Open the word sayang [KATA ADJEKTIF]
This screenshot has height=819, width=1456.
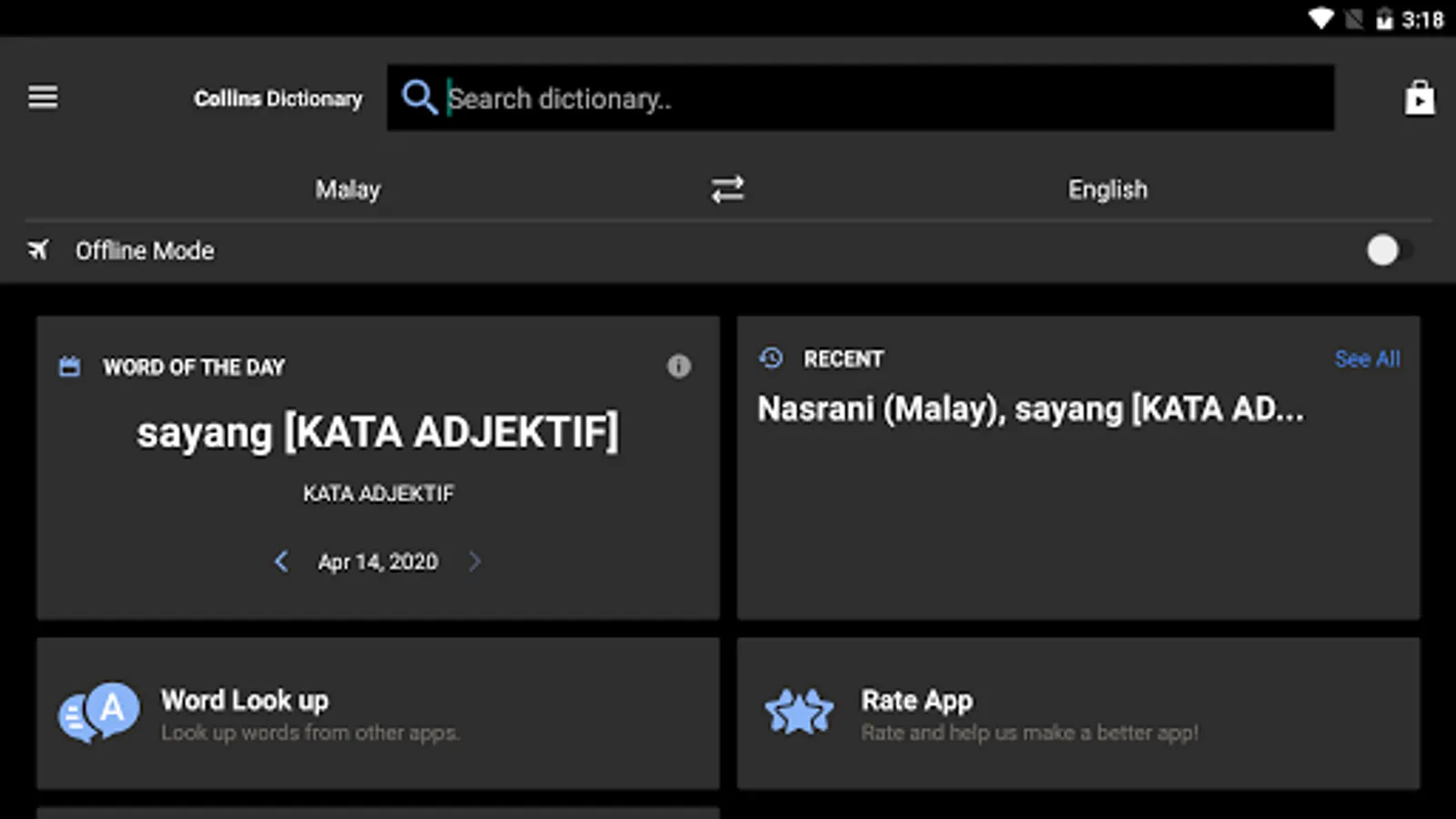click(378, 432)
